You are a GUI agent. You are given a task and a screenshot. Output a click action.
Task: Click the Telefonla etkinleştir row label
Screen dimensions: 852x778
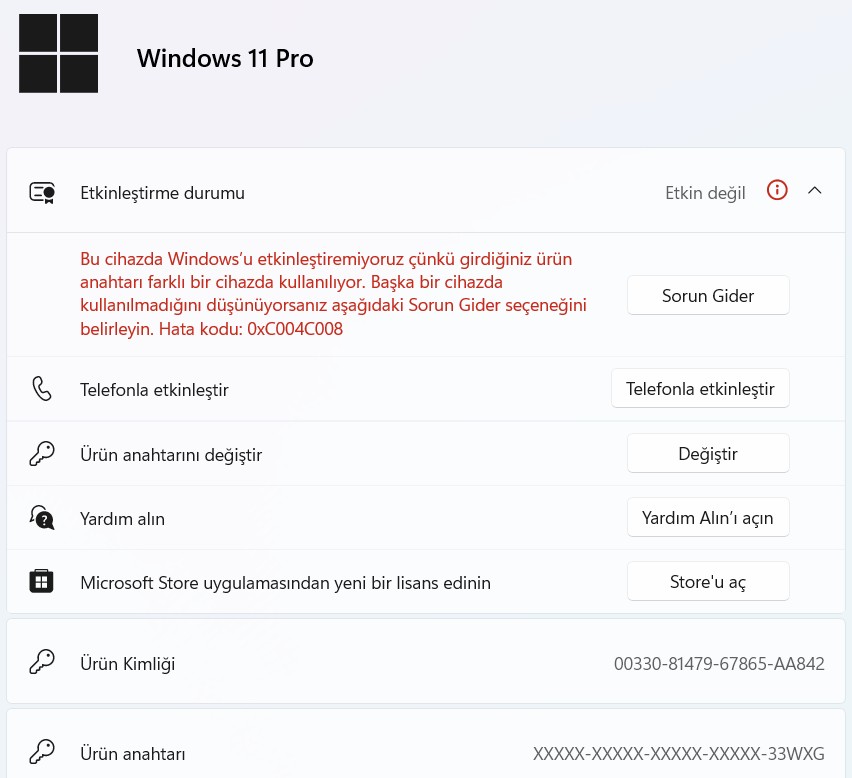click(154, 390)
